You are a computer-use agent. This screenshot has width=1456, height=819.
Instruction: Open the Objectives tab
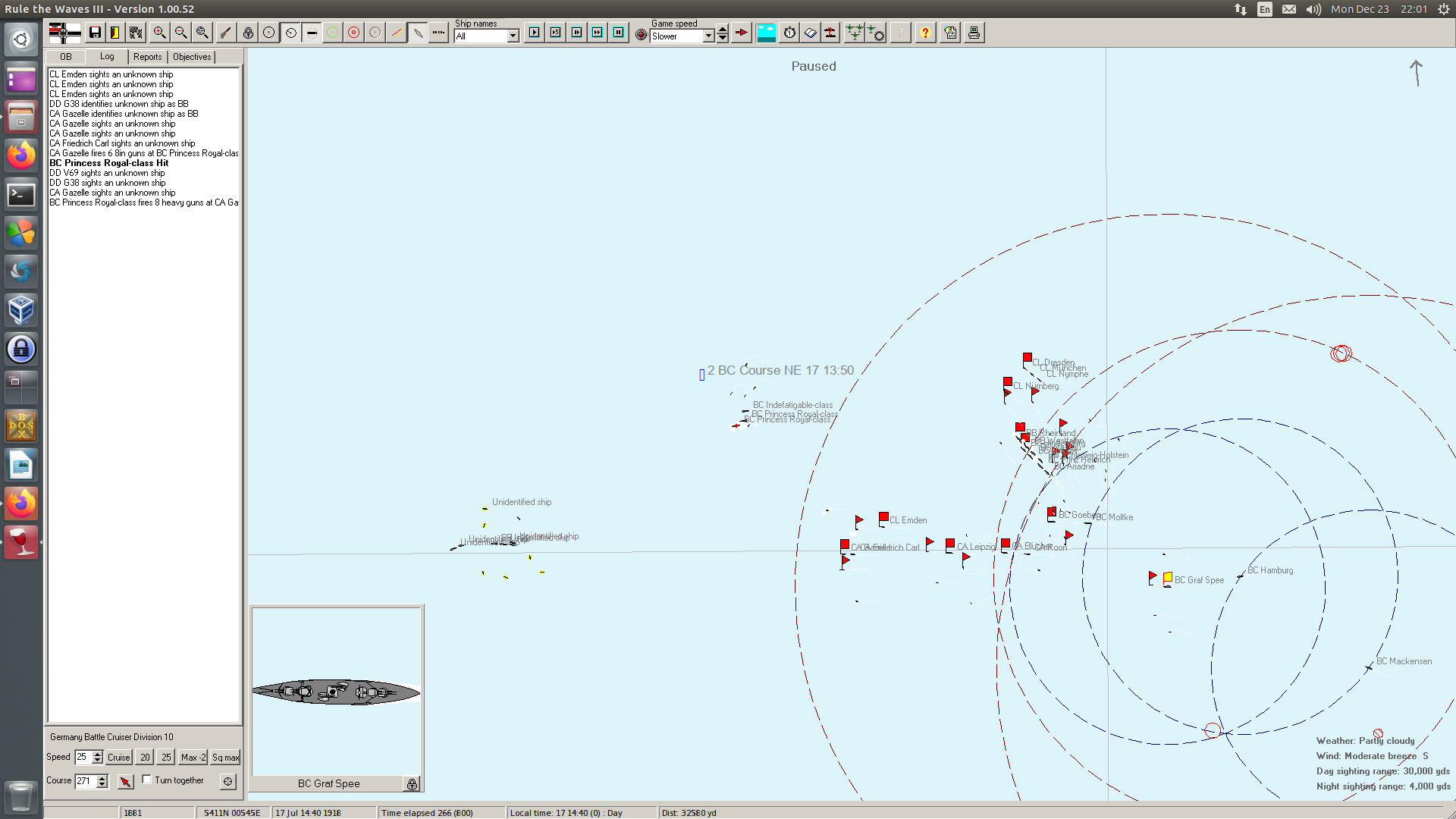[x=192, y=57]
